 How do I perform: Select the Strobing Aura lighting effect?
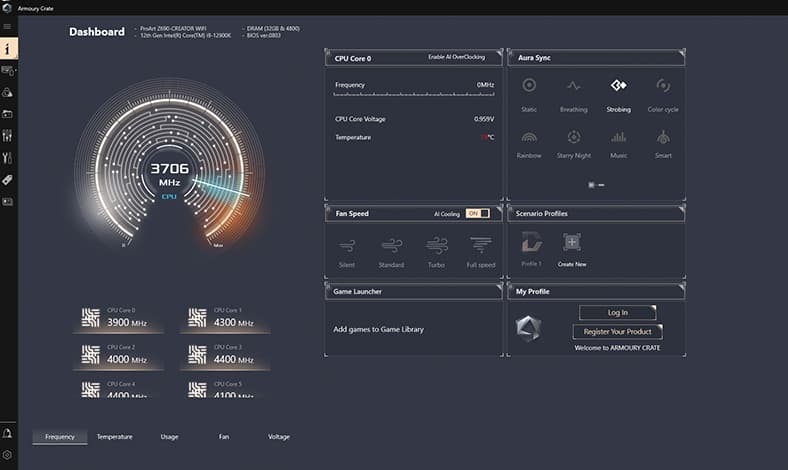click(618, 95)
